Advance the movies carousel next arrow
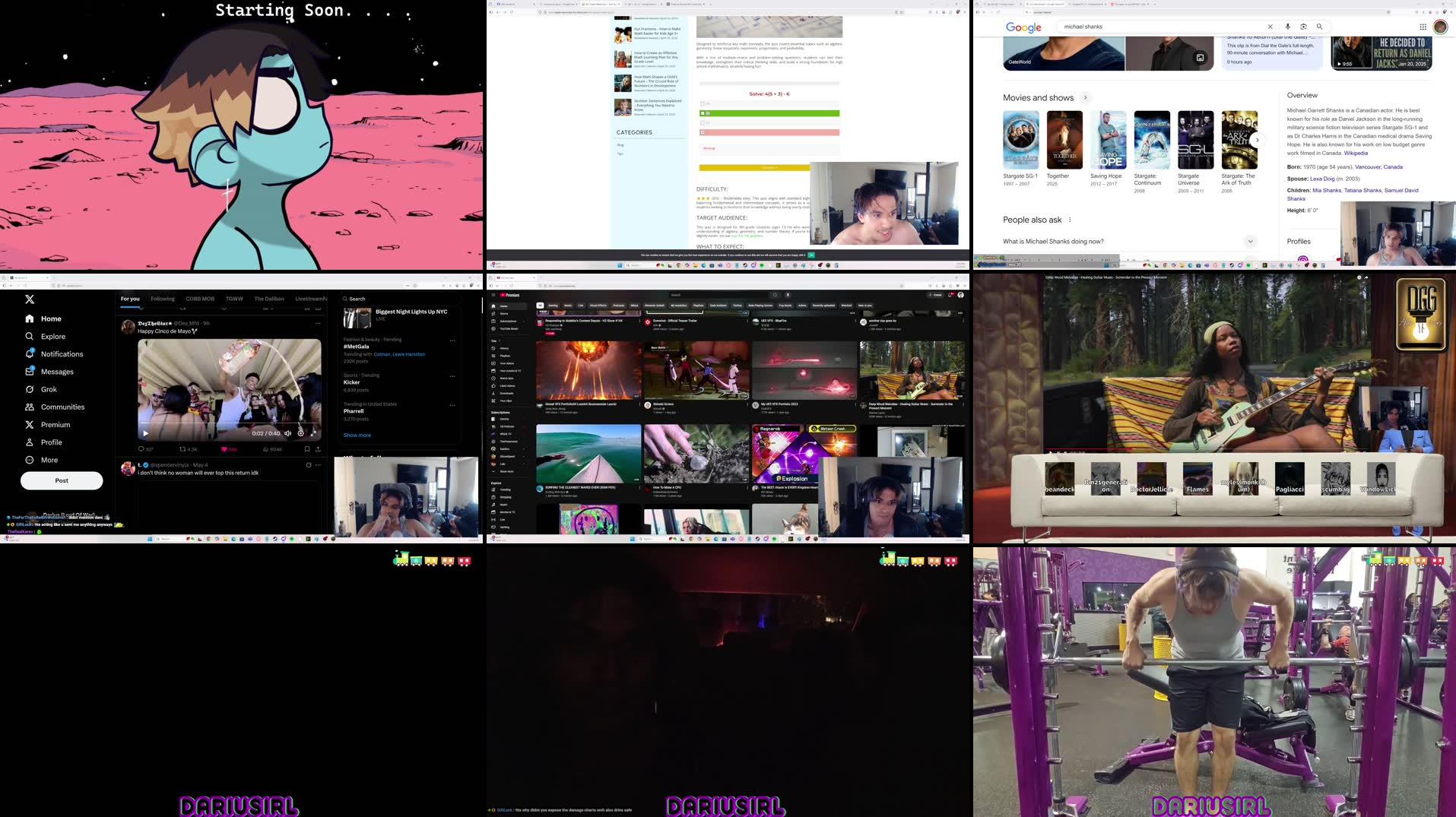1456x817 pixels. [x=1257, y=140]
